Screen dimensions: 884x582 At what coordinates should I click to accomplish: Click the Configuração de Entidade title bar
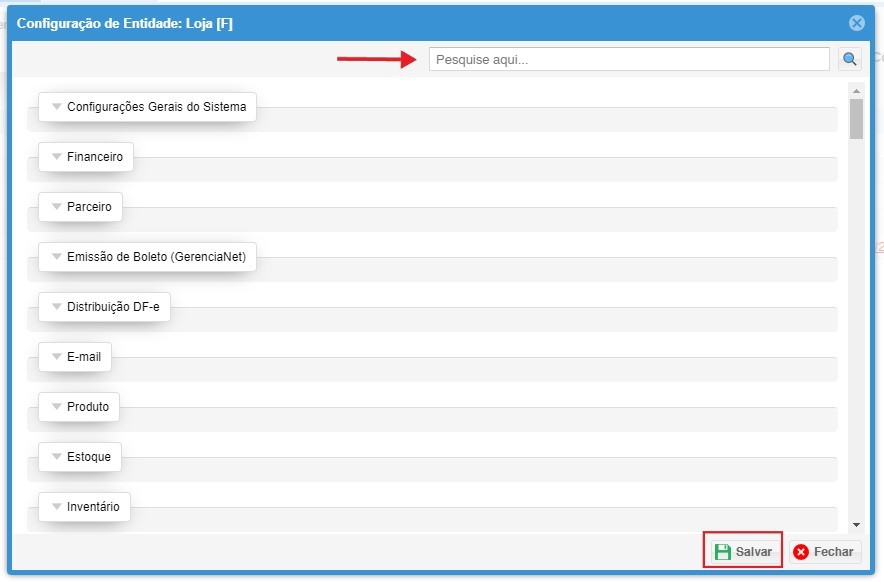coord(400,23)
